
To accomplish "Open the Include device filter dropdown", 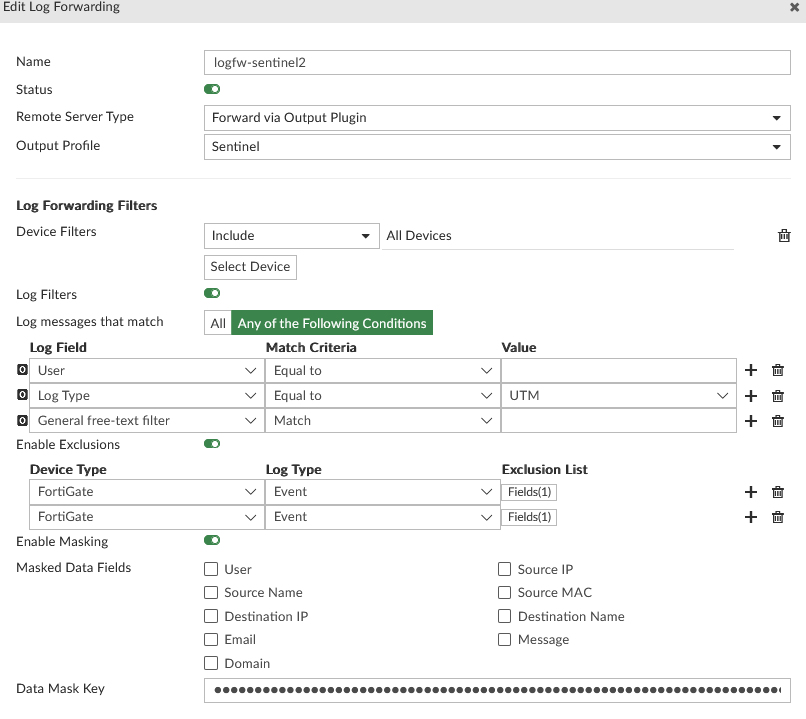I will click(x=291, y=236).
